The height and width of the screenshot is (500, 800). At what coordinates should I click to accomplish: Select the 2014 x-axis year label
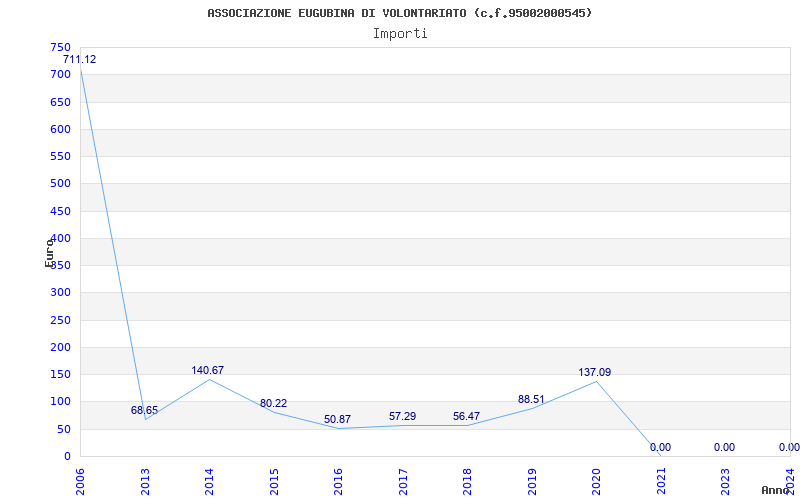click(210, 482)
